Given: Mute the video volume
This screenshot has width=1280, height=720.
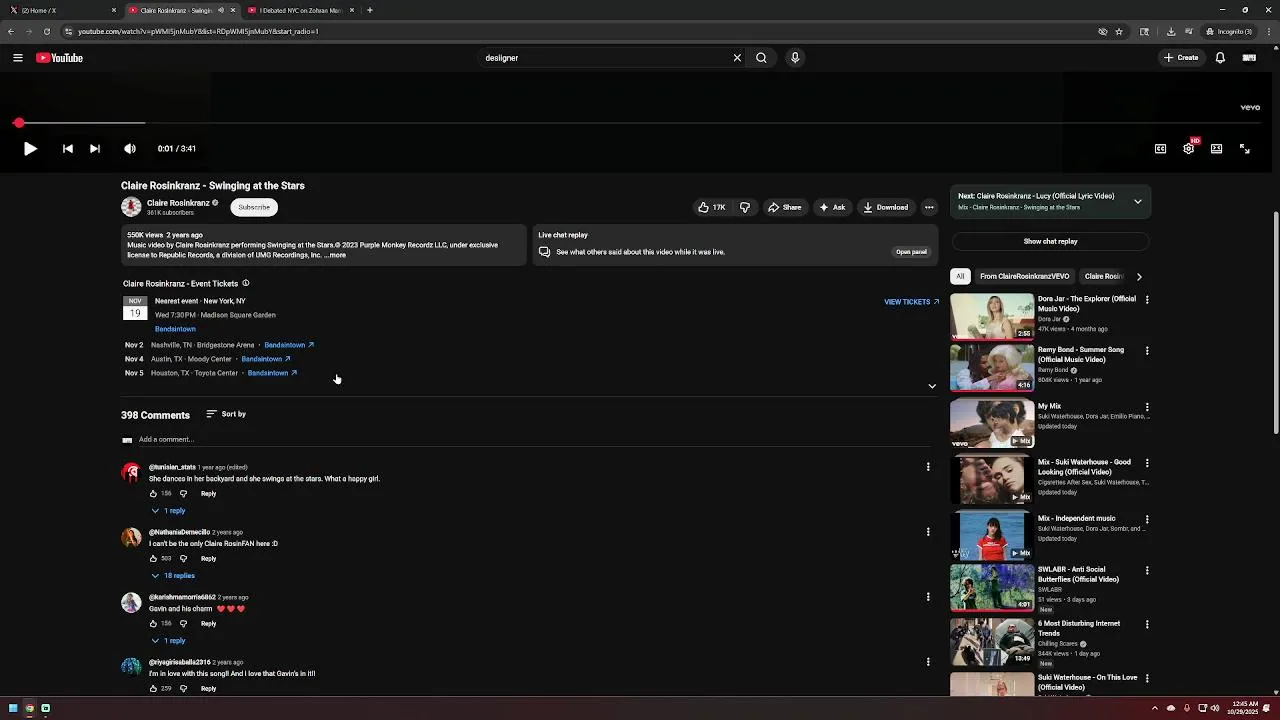Looking at the screenshot, I should coord(130,149).
